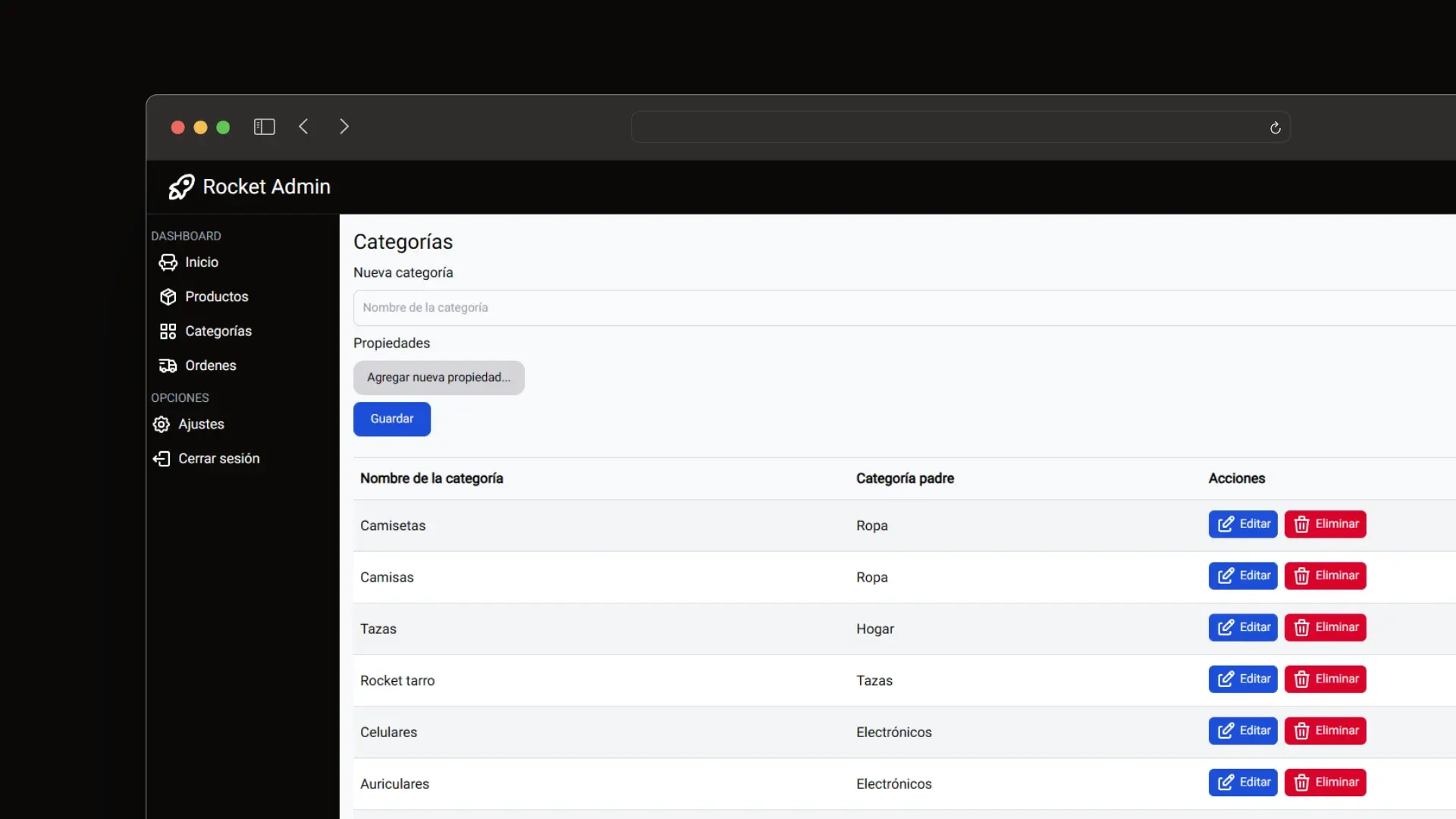Screen dimensions: 1456x819
Task: Click Editar label for Tazas
Action: point(1255,627)
